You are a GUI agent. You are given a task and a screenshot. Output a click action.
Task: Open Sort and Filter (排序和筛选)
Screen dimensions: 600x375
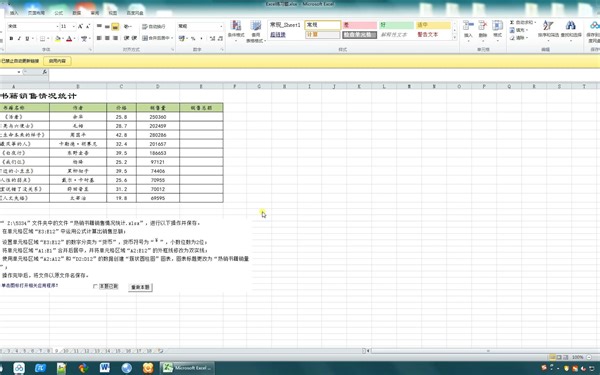click(x=548, y=30)
